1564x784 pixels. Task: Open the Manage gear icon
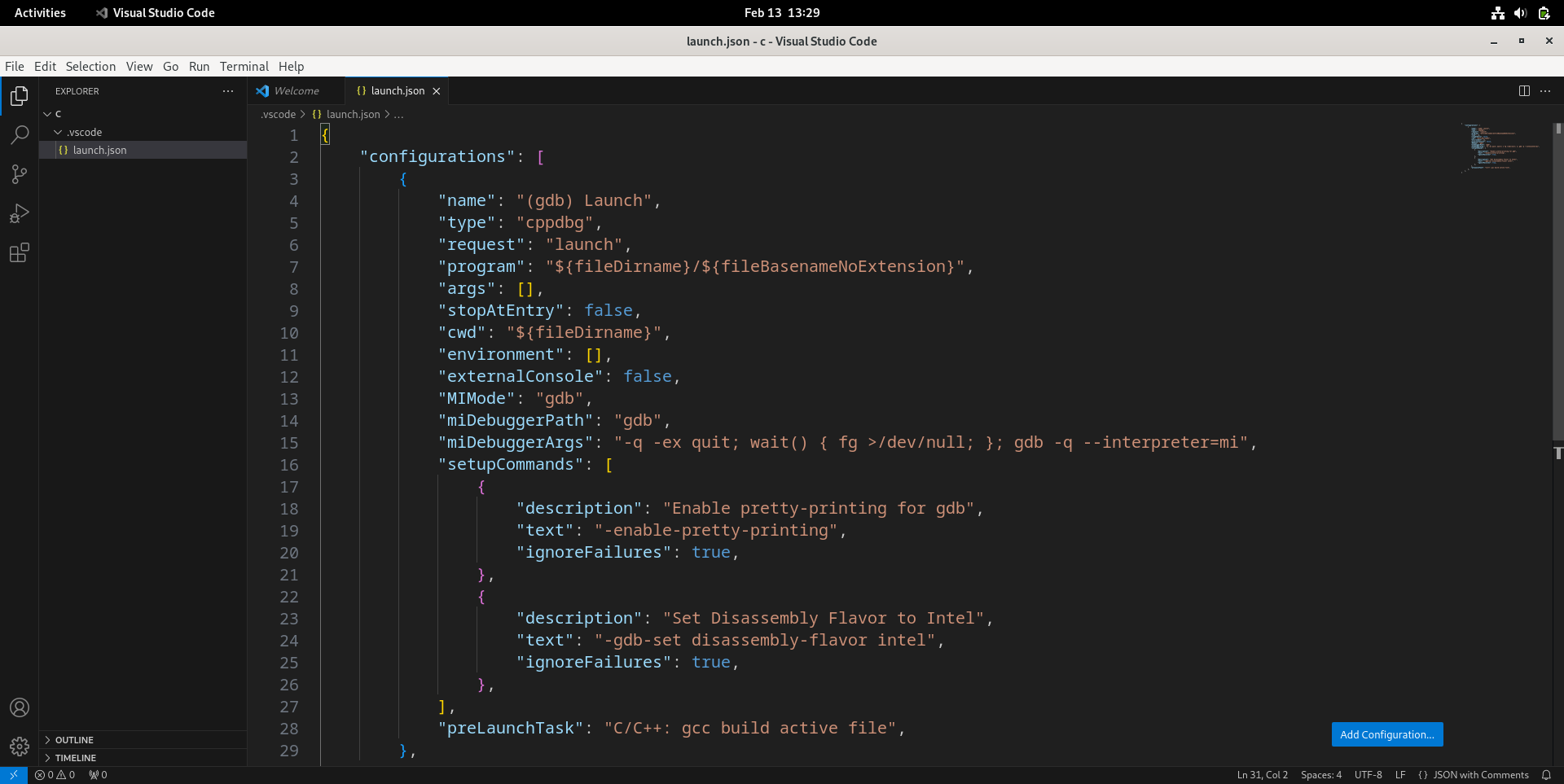pyautogui.click(x=20, y=747)
